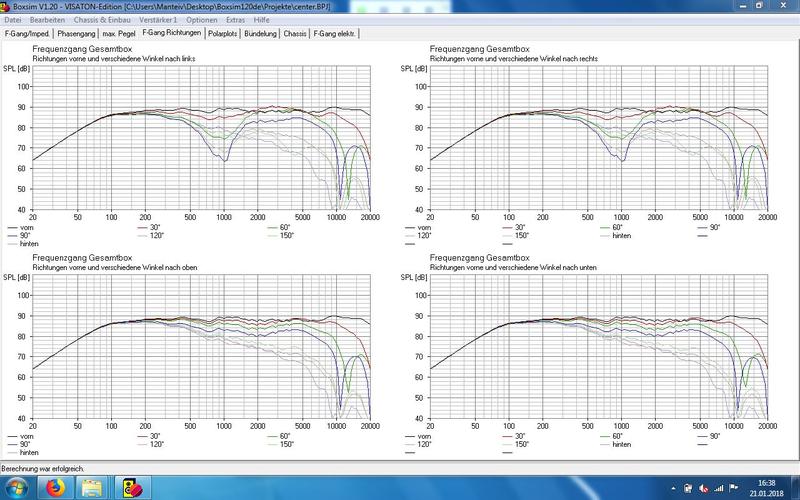800x500 pixels.
Task: Open the Hilfe menu
Action: click(x=261, y=19)
